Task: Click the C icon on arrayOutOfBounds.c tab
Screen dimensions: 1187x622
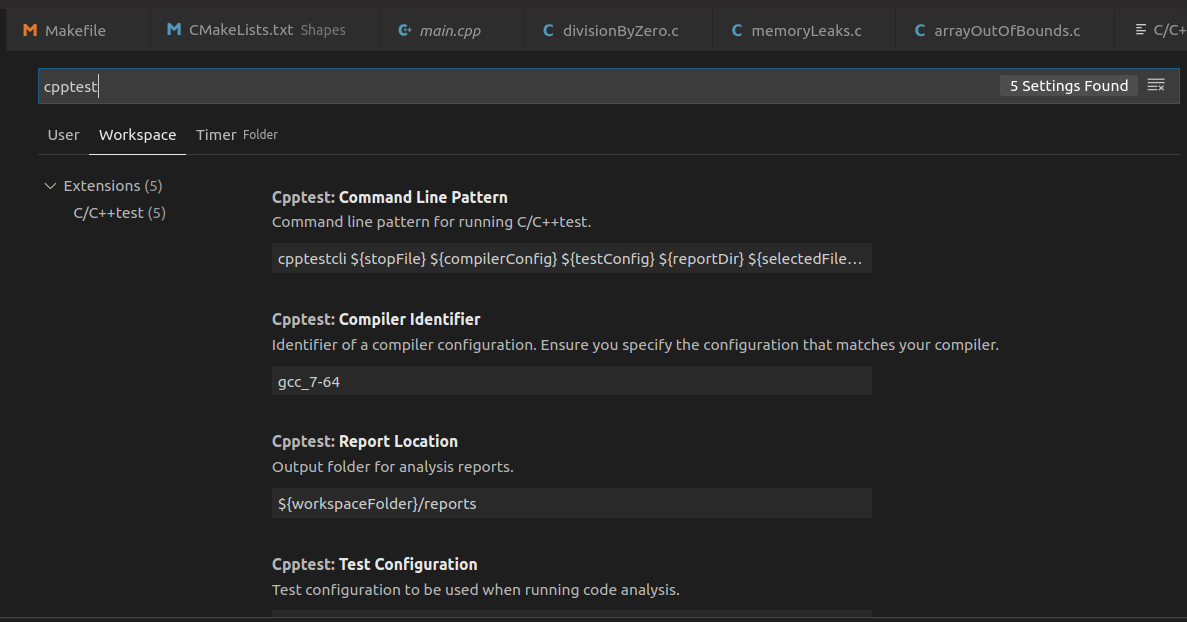Action: pos(919,29)
